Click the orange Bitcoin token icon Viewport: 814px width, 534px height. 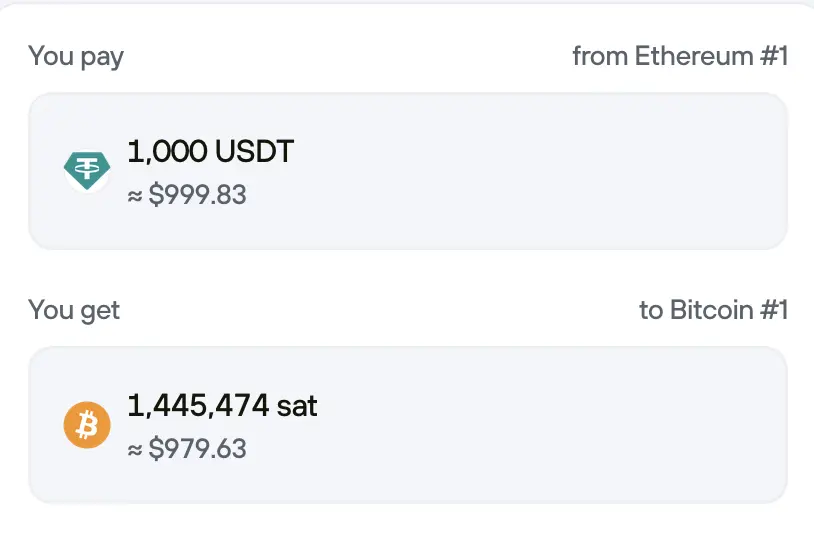tap(87, 425)
